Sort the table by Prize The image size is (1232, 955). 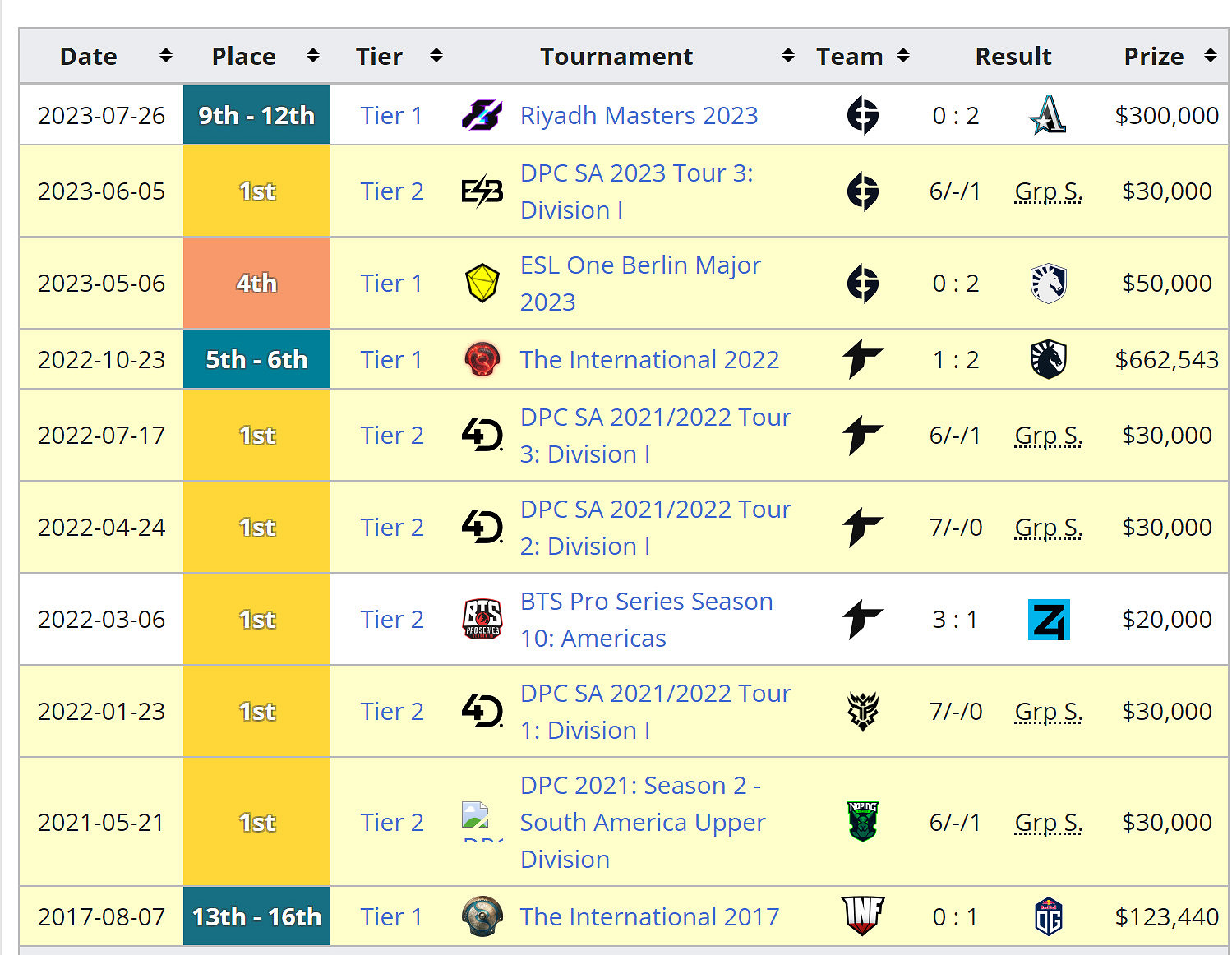(x=1210, y=56)
